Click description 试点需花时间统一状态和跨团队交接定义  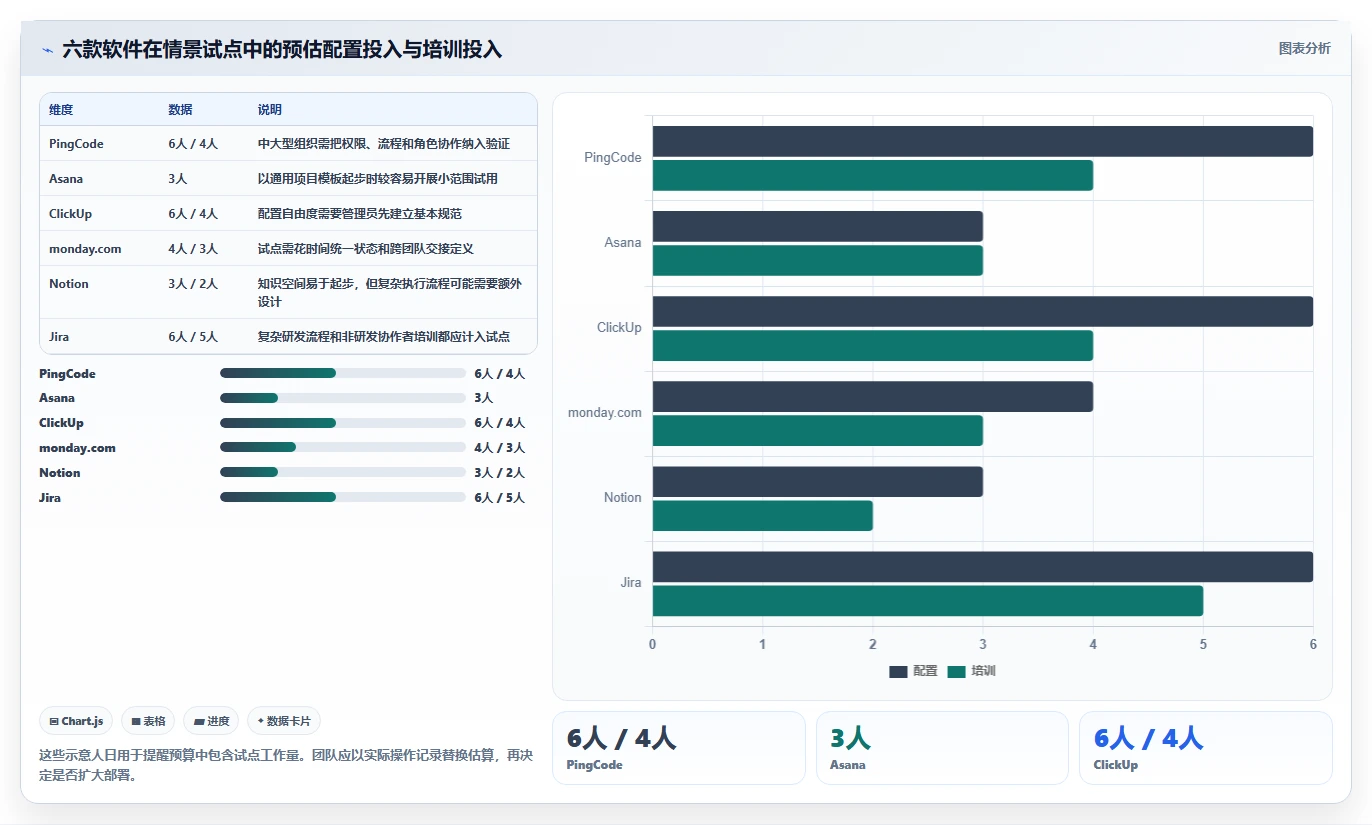tap(366, 249)
